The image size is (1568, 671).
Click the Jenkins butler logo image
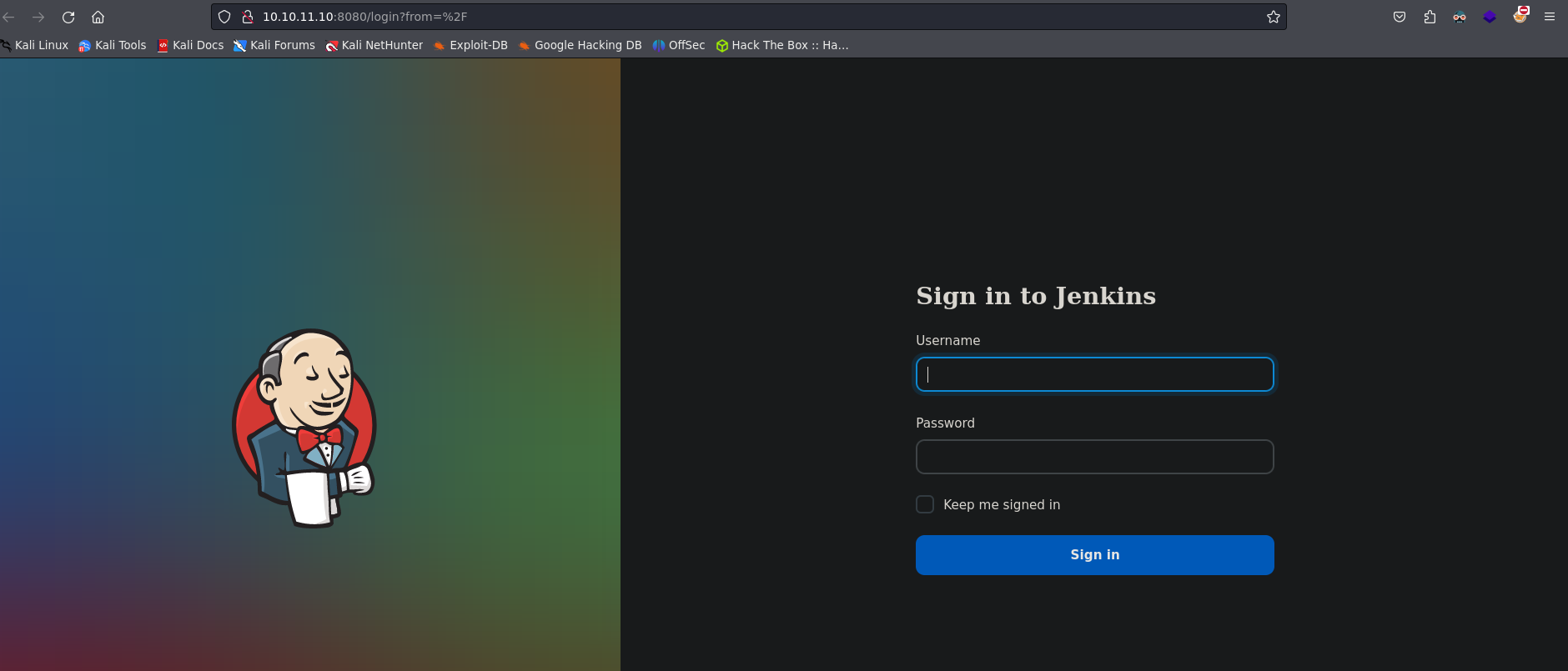pos(304,428)
